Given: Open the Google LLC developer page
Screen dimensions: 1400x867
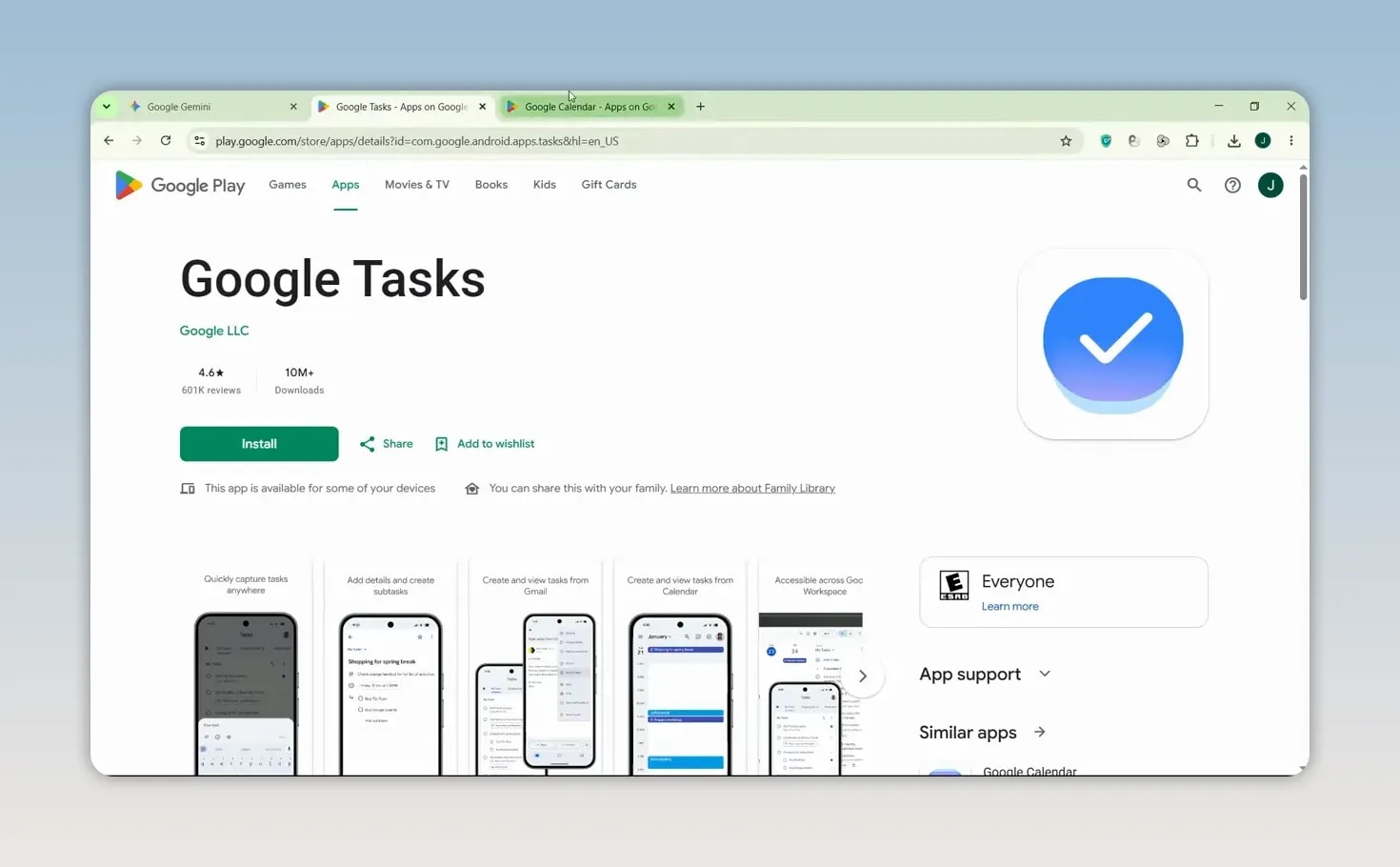Looking at the screenshot, I should click(214, 331).
